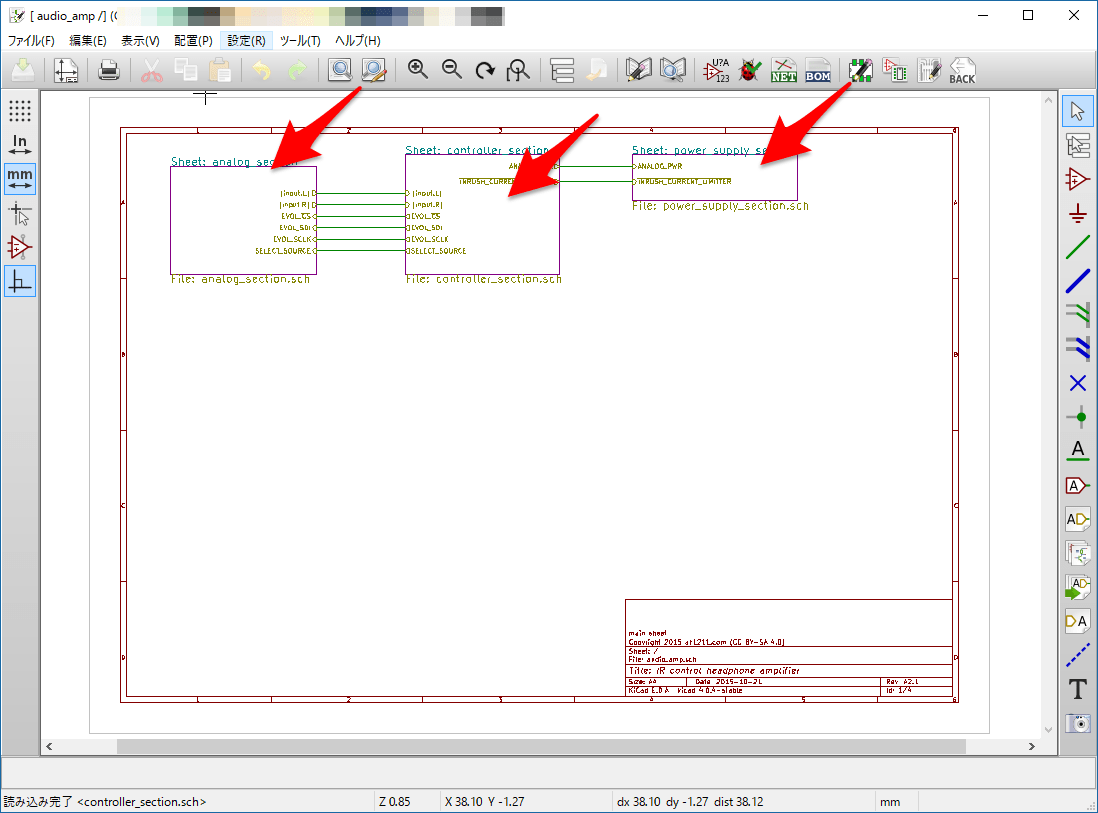Click the find magnifier icon
Screen dimensions: 1098x813
tap(340, 71)
